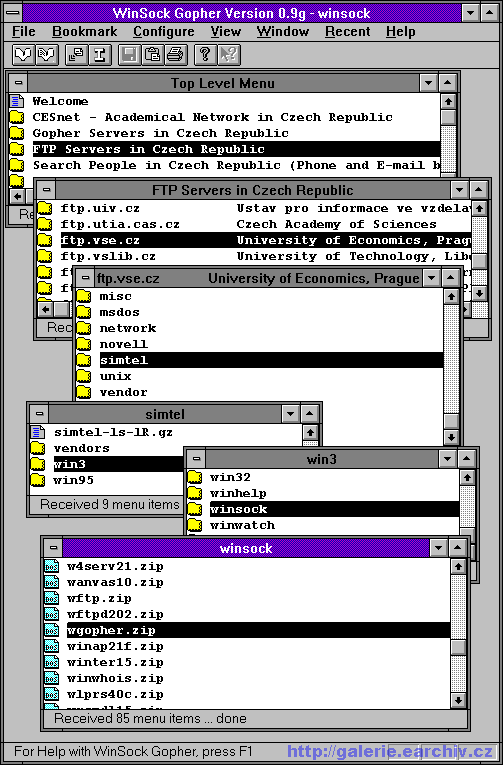Select FTP Servers in Czech Republic entry

236,149
